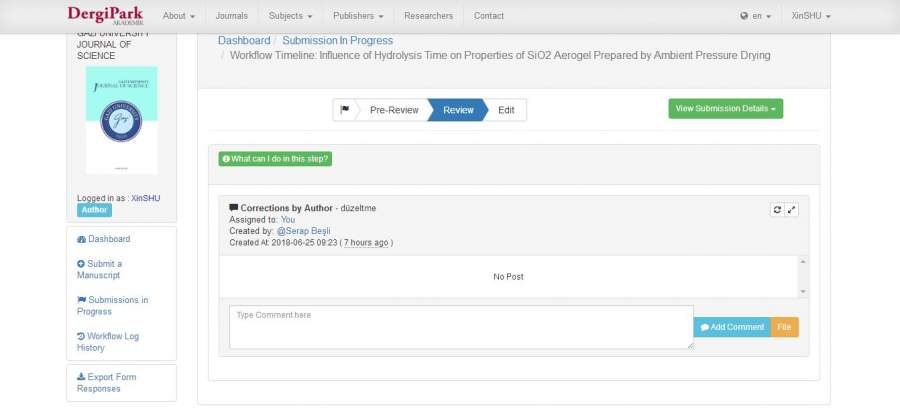Screen dimensions: 900x413
Task: Click the '7 hours ago' timestamp
Action: pos(366,243)
